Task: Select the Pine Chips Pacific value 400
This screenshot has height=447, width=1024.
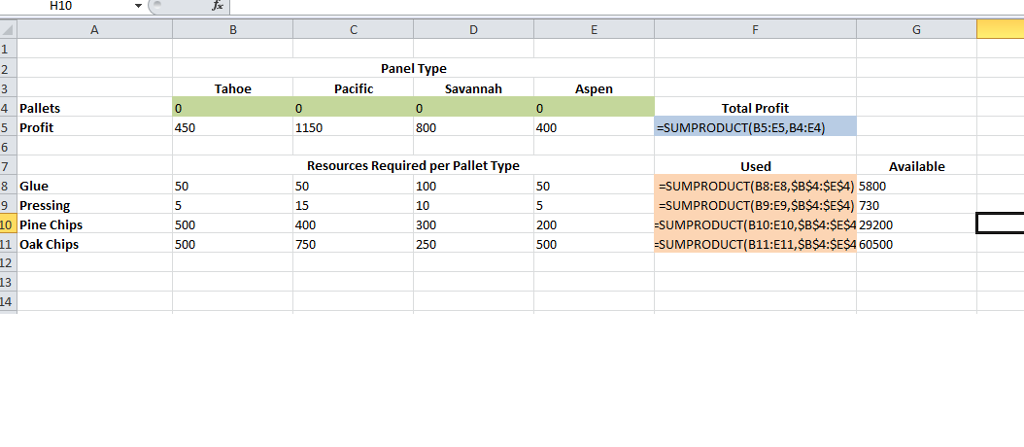Action: pyautogui.click(x=353, y=224)
